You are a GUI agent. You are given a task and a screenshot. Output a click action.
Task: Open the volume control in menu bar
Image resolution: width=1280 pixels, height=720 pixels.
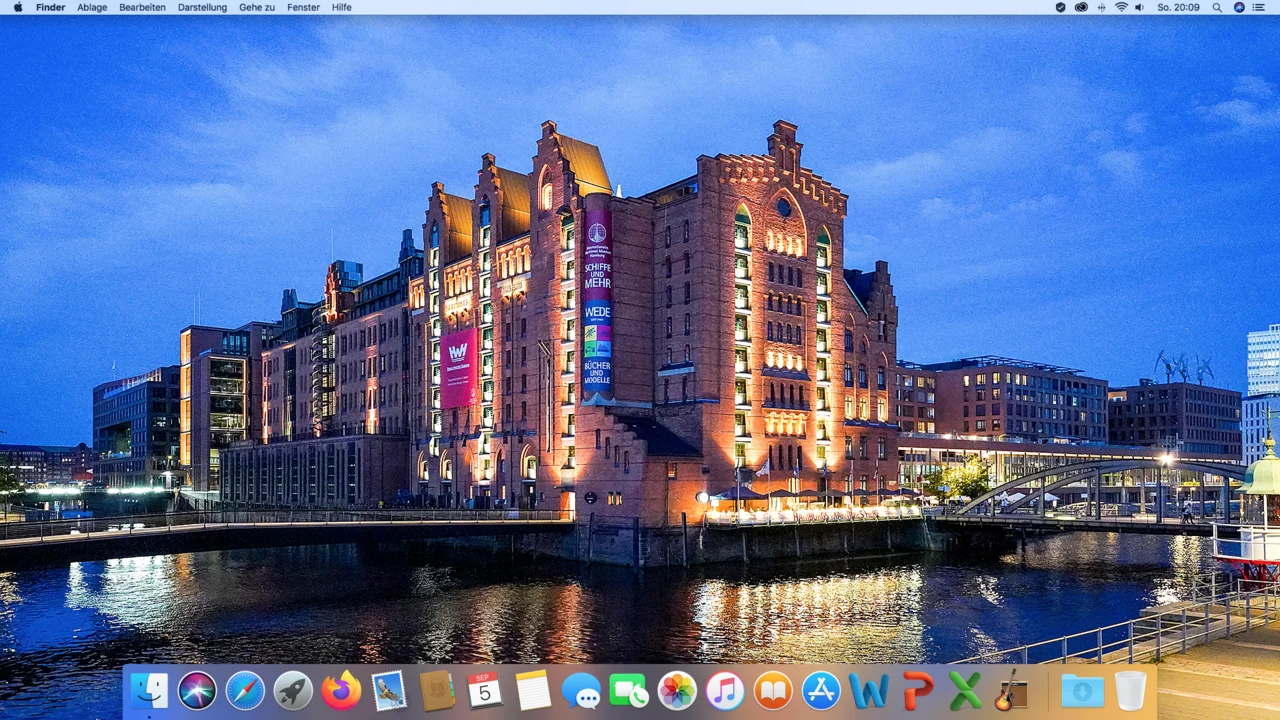coord(1139,7)
